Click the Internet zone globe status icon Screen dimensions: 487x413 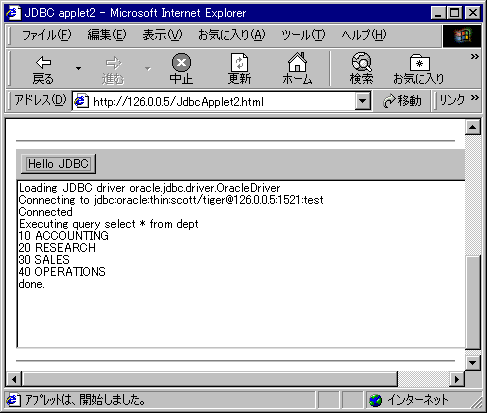pyautogui.click(x=376, y=400)
